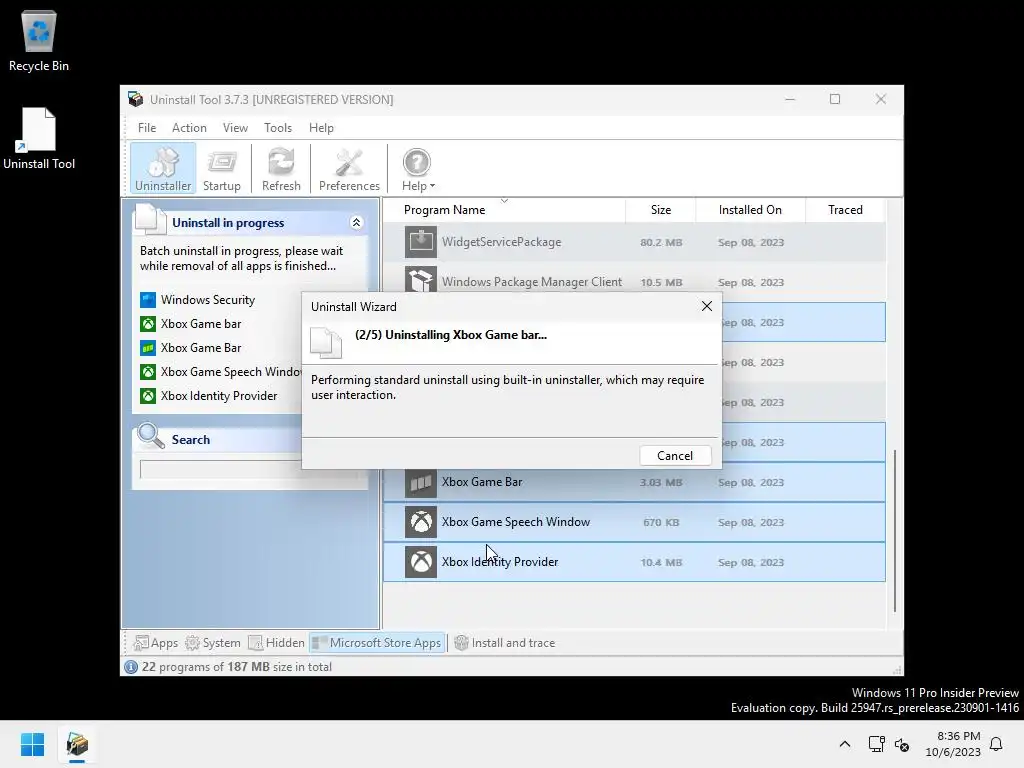Viewport: 1024px width, 768px height.
Task: Collapse the Uninstall in progress panel
Action: point(357,223)
